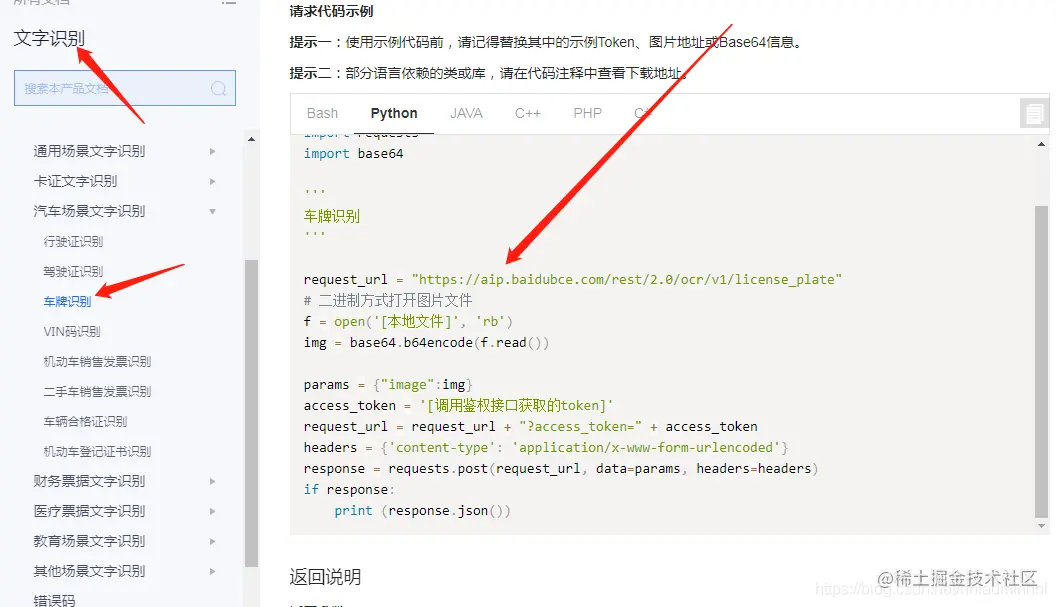The image size is (1056, 607).
Task: Click the 'import base64' code line
Action: (x=354, y=154)
